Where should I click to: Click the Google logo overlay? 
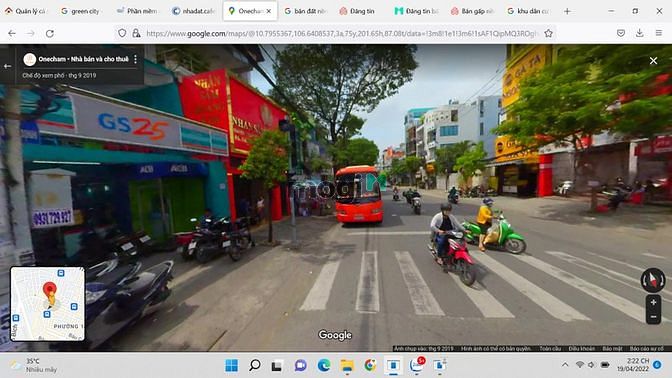pos(335,335)
